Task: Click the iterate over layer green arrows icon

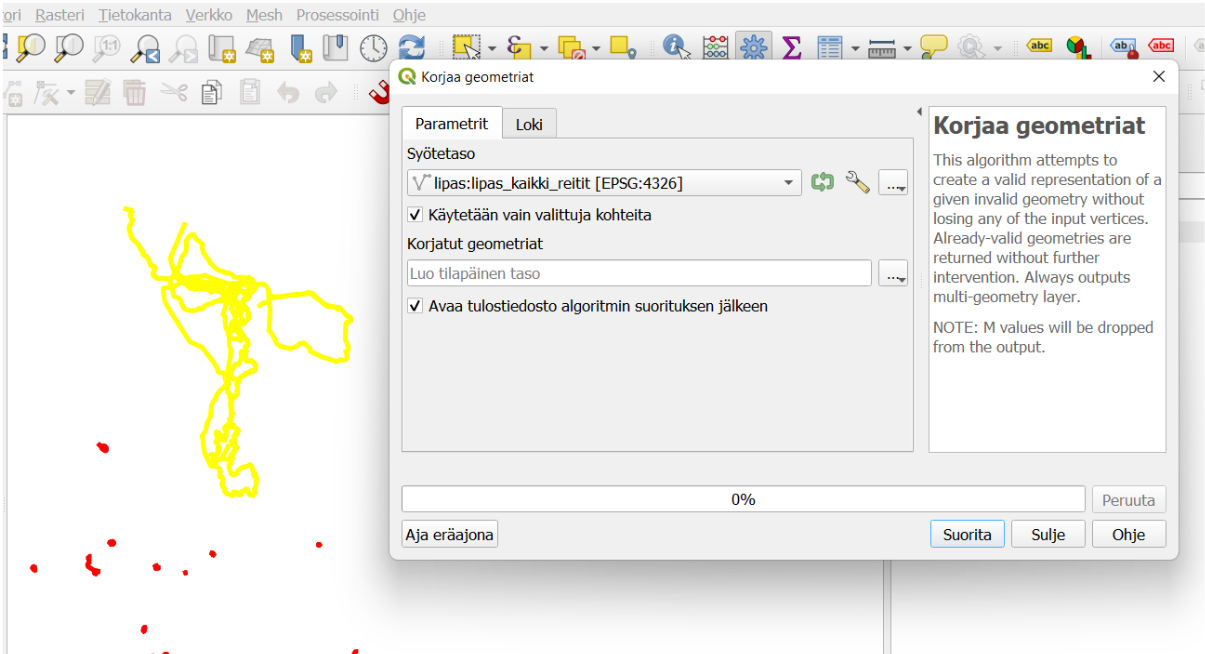Action: point(822,182)
